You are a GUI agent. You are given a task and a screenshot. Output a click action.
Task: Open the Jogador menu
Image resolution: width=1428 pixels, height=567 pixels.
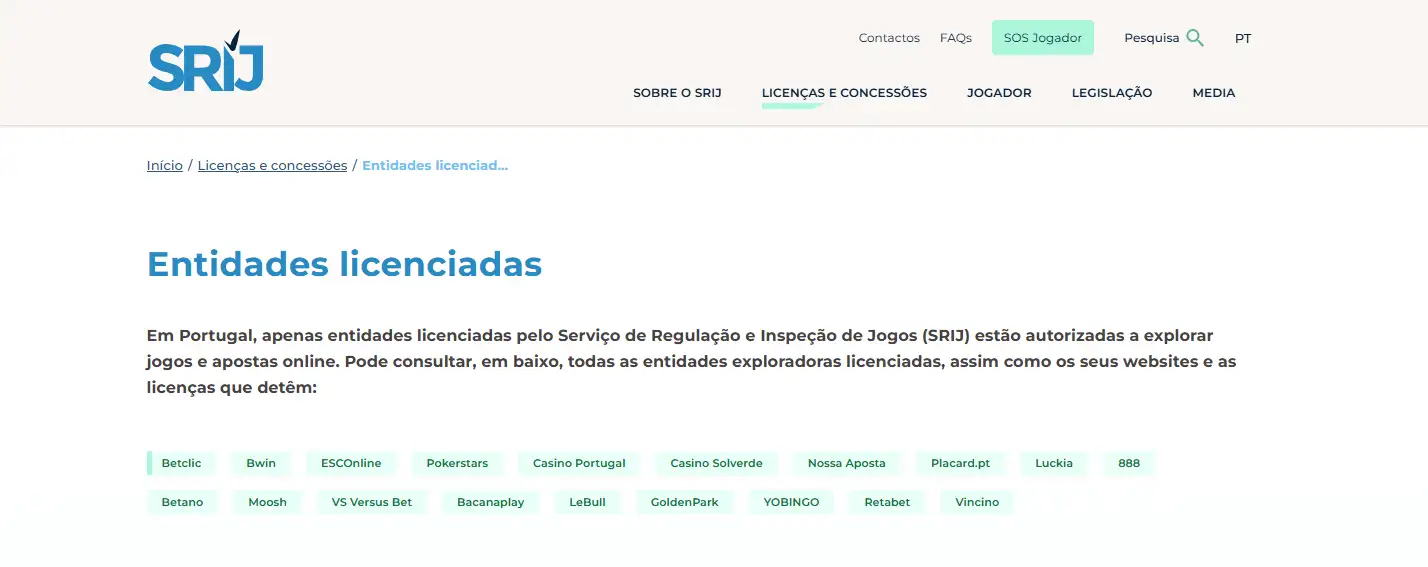[999, 93]
